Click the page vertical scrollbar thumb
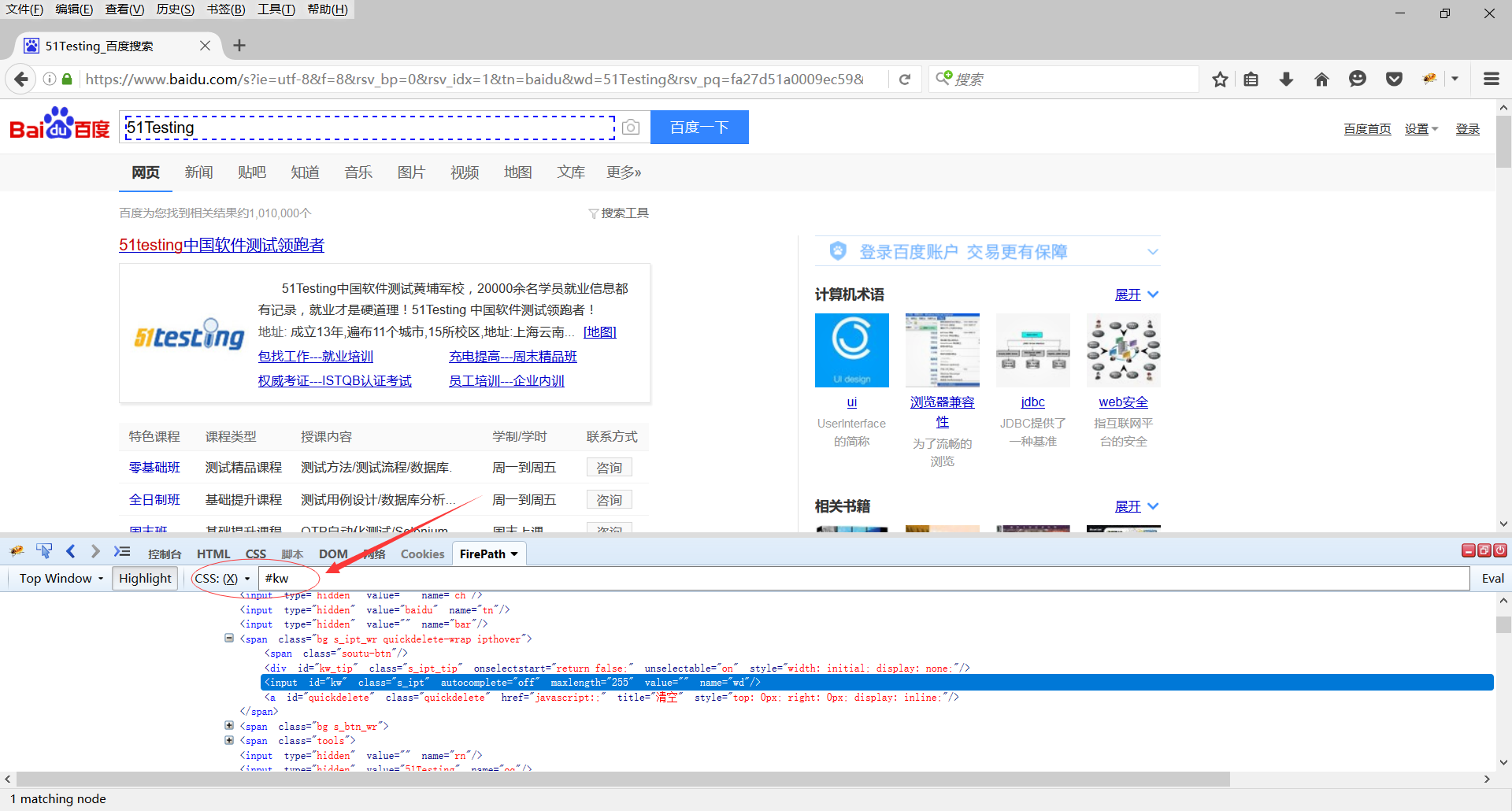This screenshot has width=1512, height=811. [x=1503, y=143]
